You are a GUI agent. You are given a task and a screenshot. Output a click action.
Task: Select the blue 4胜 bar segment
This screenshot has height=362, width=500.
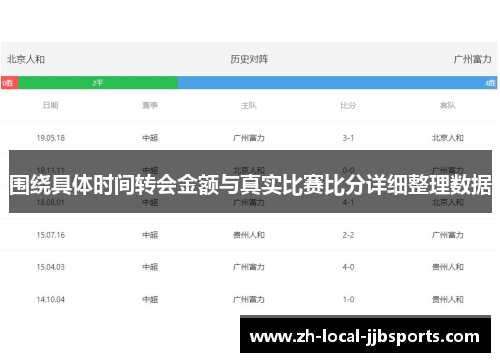pyautogui.click(x=338, y=83)
